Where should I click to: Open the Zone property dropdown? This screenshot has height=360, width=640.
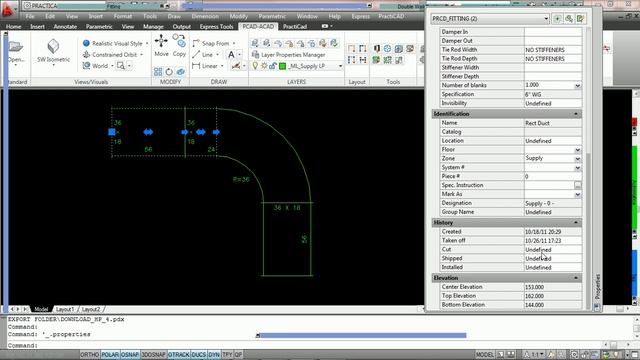point(577,159)
